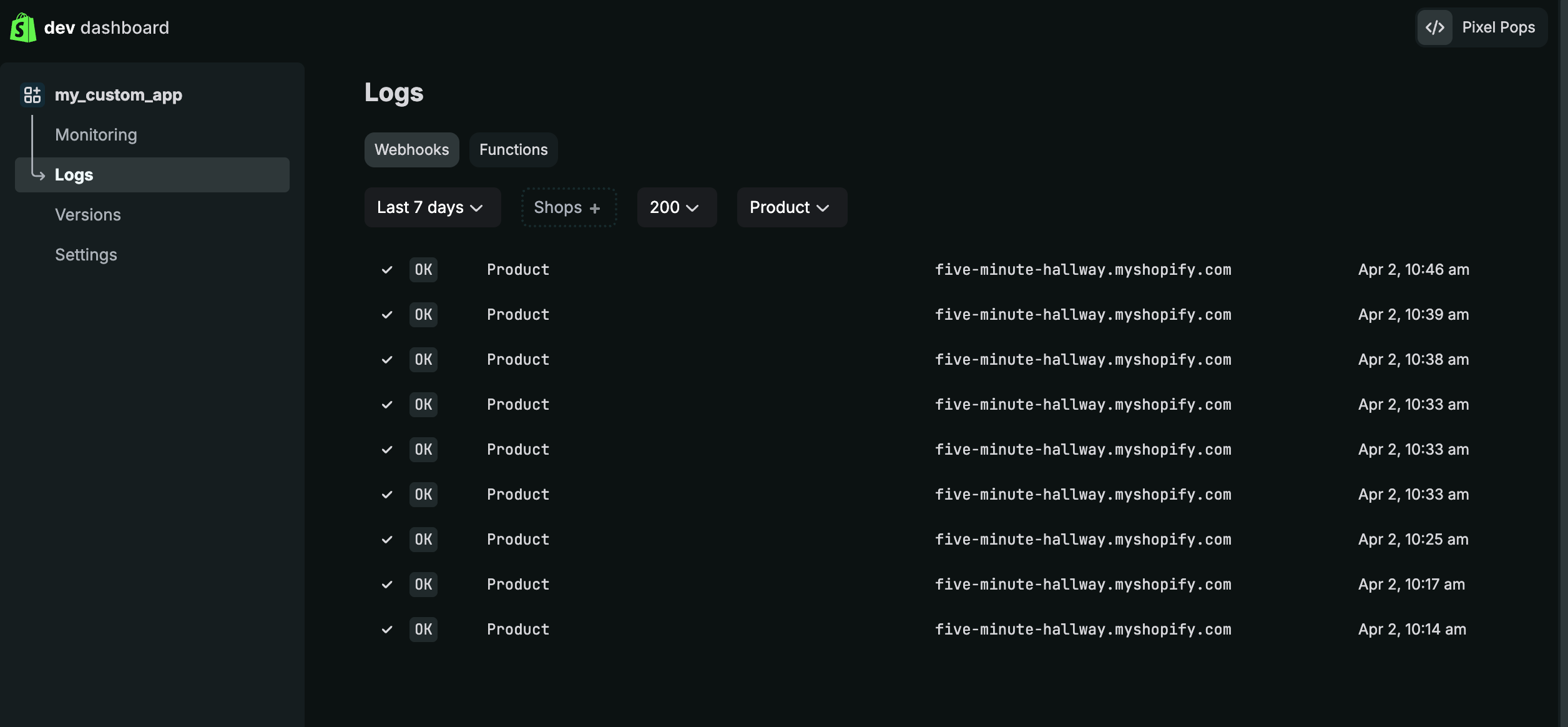Click the my_custom_app grid icon
This screenshot has height=727, width=1568.
coord(32,95)
